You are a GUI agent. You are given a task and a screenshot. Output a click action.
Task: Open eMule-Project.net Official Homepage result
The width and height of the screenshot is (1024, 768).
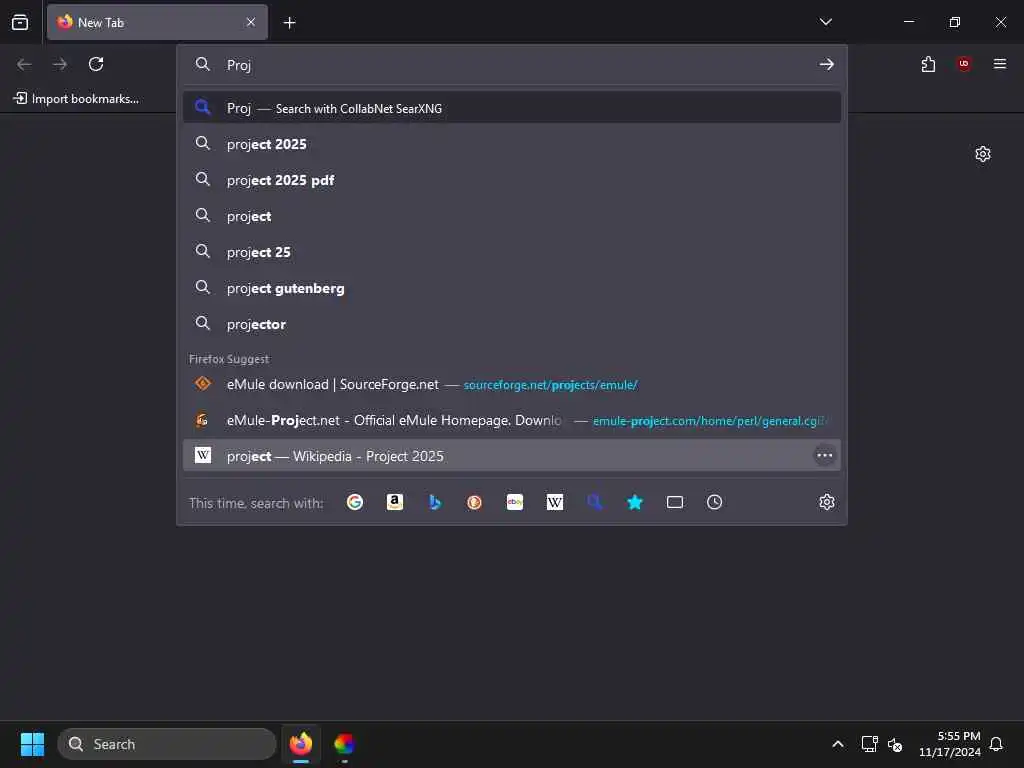tap(512, 420)
